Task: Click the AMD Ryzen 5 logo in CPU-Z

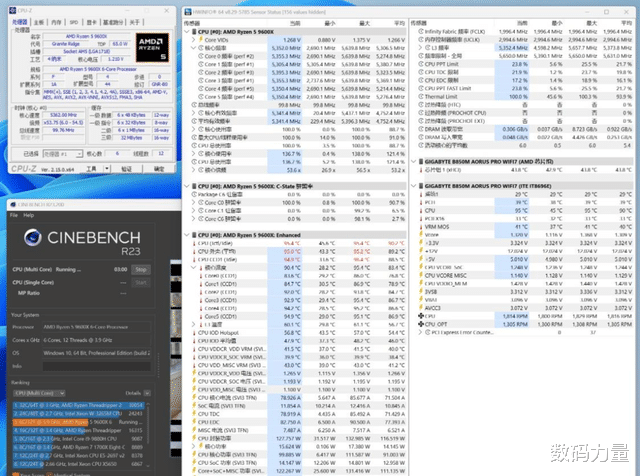Action: click(x=152, y=48)
